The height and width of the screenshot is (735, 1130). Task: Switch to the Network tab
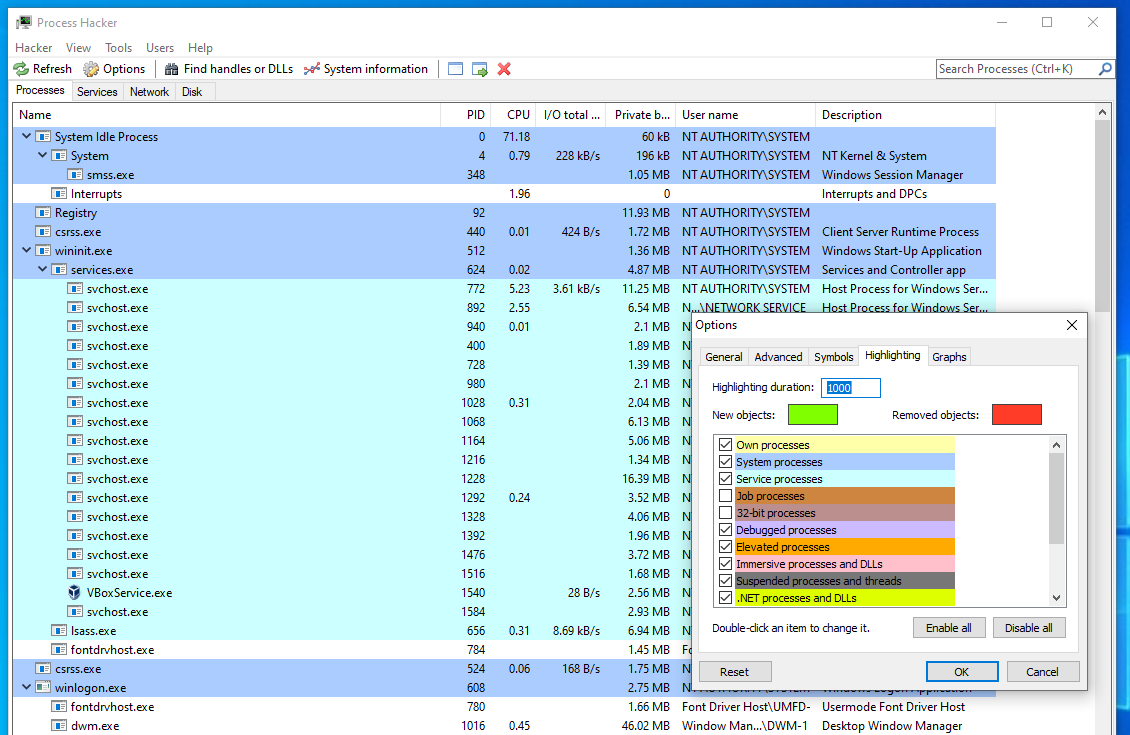click(150, 92)
